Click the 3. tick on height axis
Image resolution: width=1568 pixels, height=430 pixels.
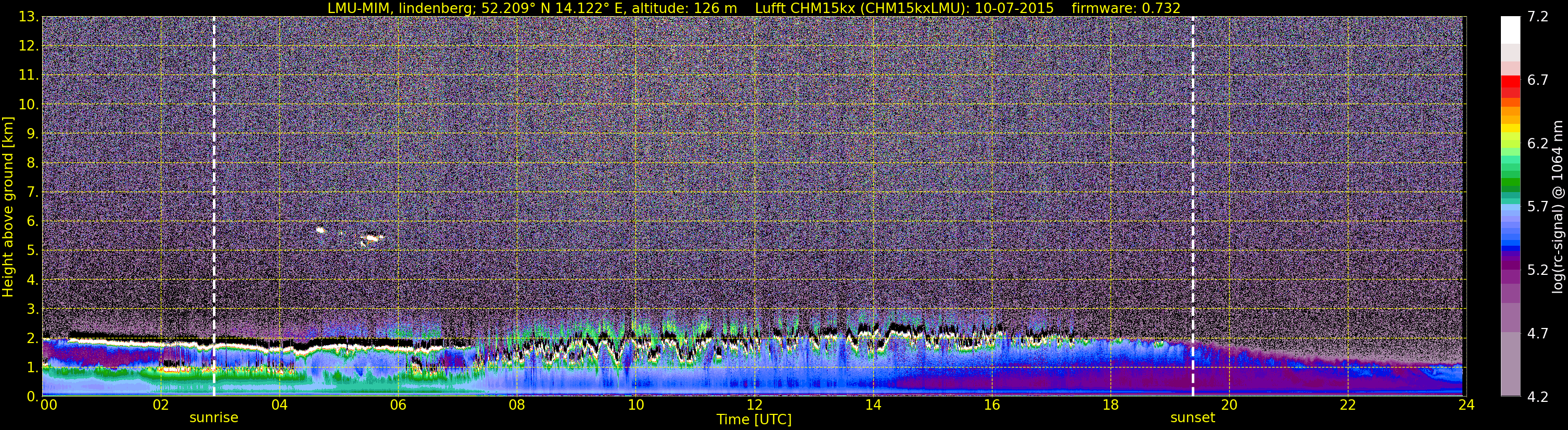click(x=32, y=309)
